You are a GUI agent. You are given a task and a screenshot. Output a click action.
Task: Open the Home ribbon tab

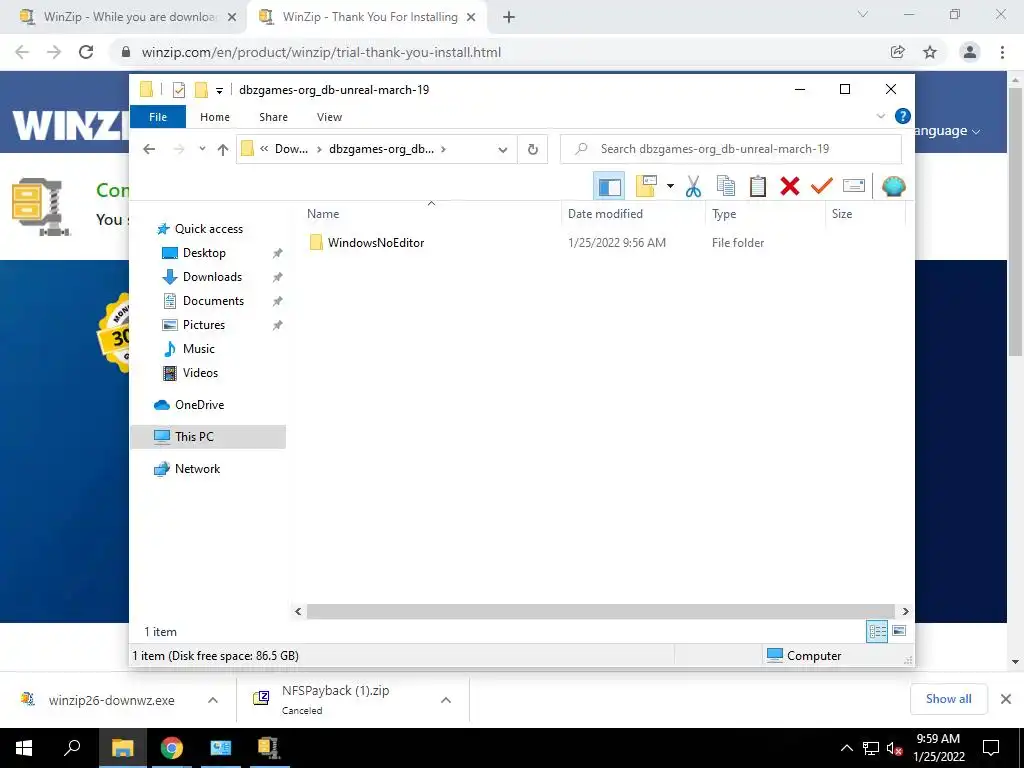click(x=215, y=117)
